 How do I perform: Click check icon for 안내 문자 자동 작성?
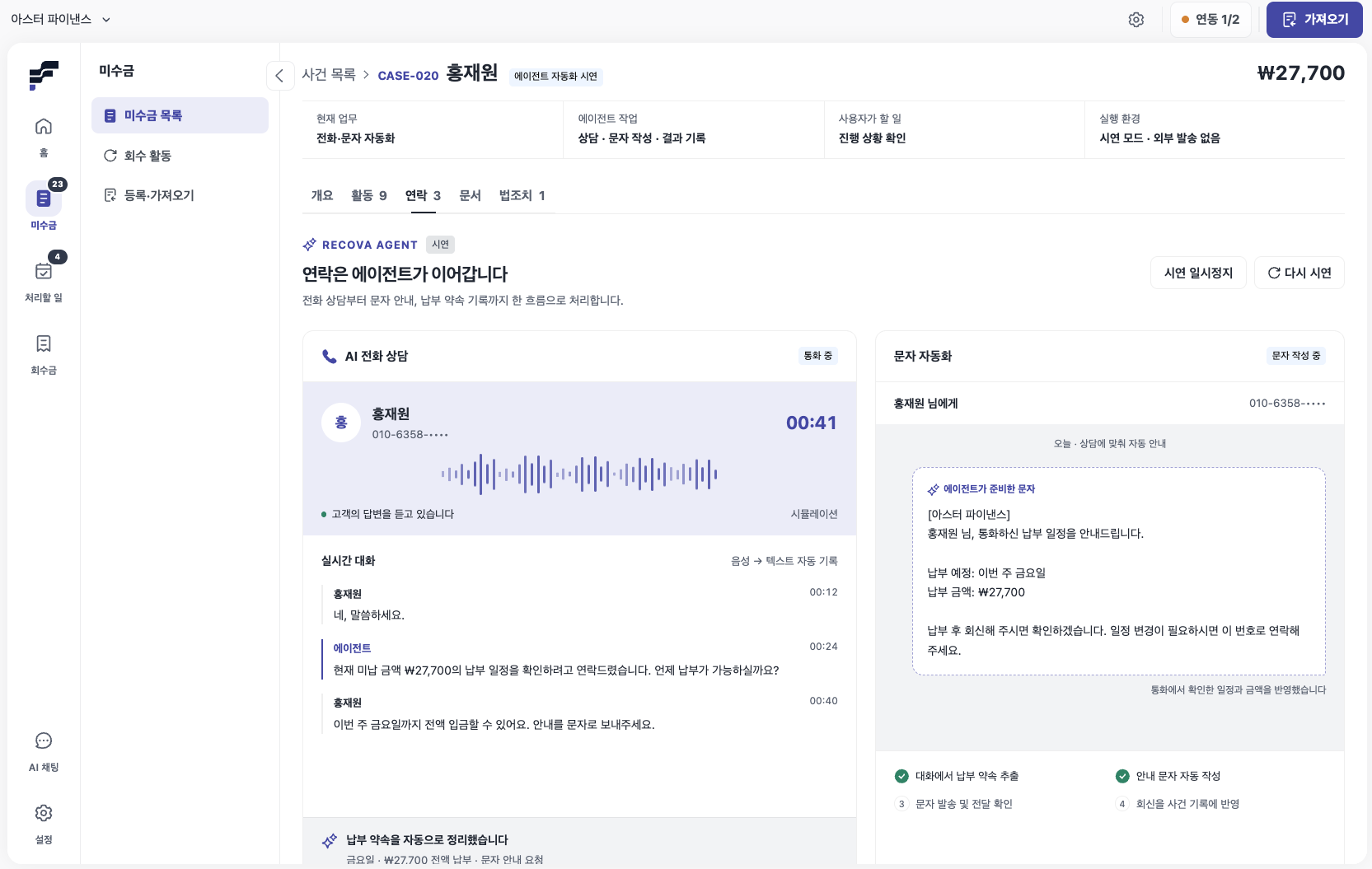(1122, 776)
